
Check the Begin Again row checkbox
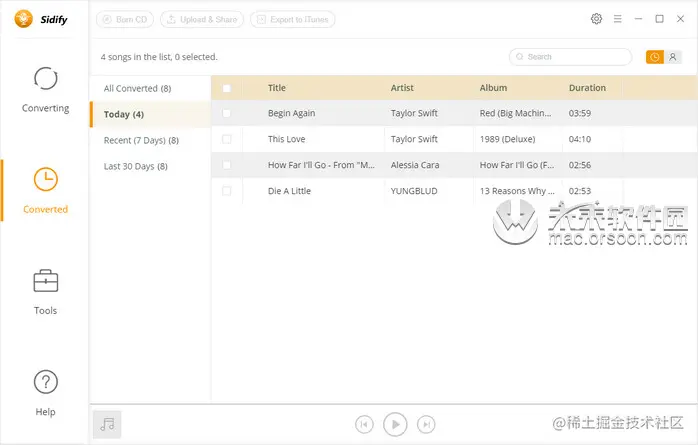coord(227,113)
